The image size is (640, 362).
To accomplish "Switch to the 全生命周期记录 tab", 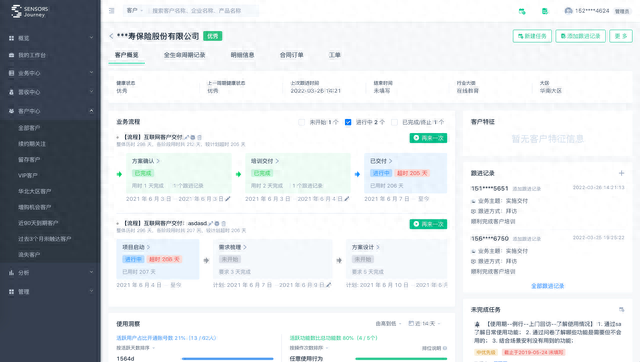I will (x=184, y=55).
